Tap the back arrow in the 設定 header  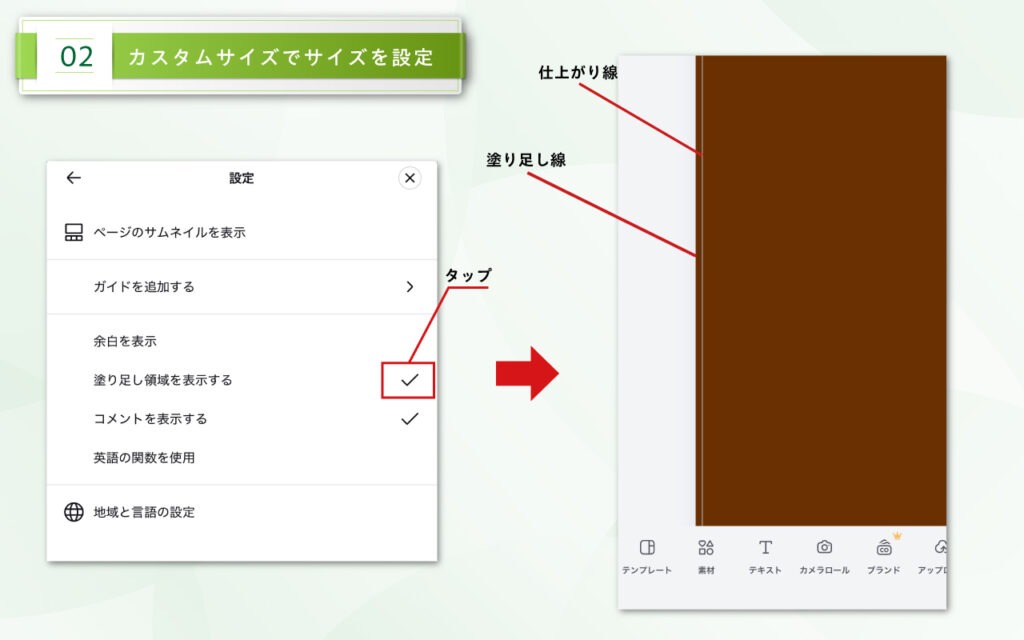click(x=72, y=177)
